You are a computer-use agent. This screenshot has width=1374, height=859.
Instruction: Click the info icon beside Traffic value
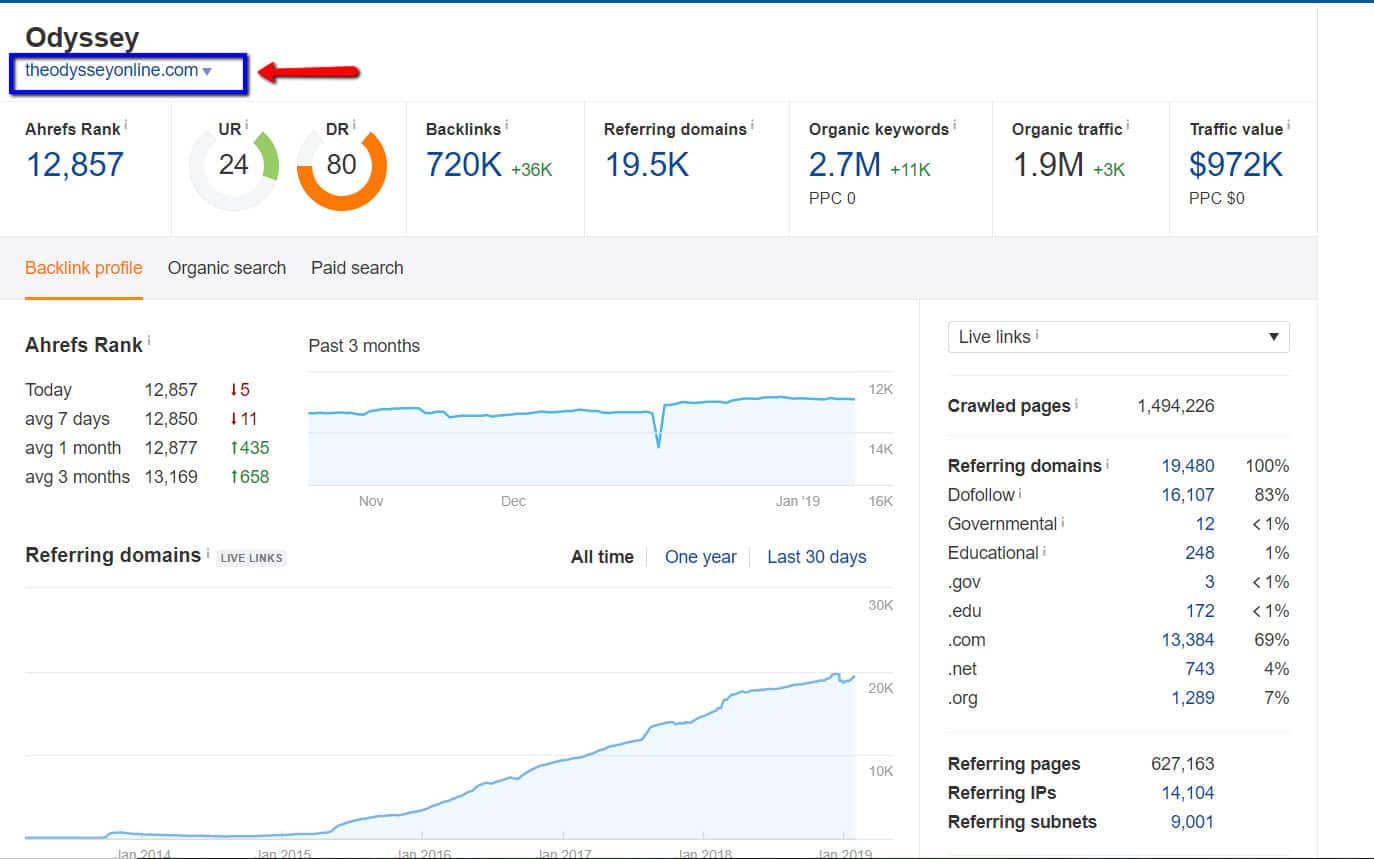tap(1288, 125)
